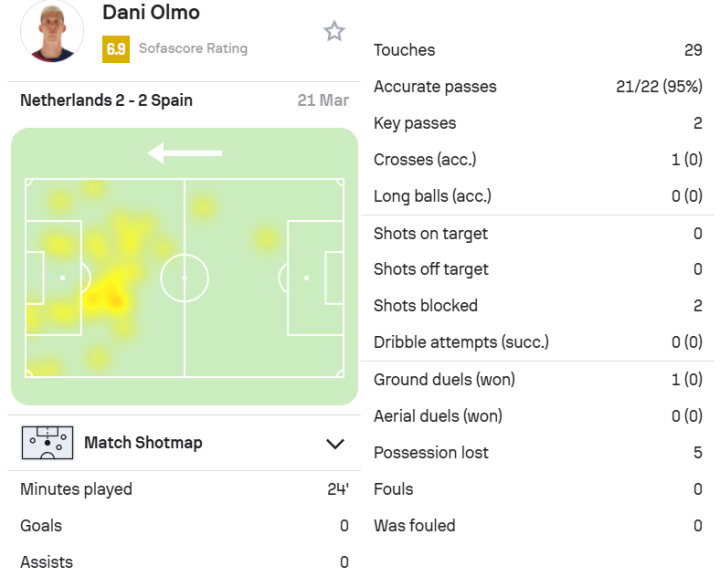Open the Netherlands 2 - 2 Spain match
720x577 pixels.
click(106, 100)
